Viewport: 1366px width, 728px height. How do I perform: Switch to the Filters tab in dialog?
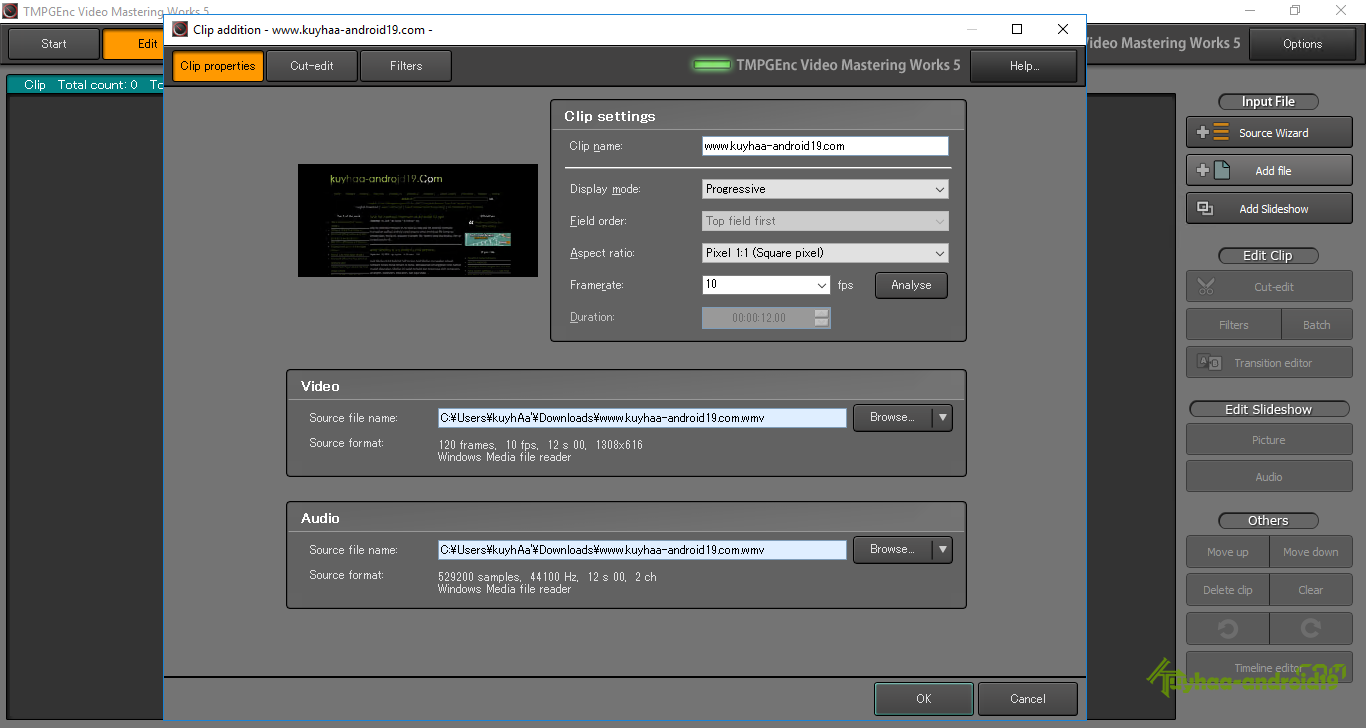tap(406, 66)
